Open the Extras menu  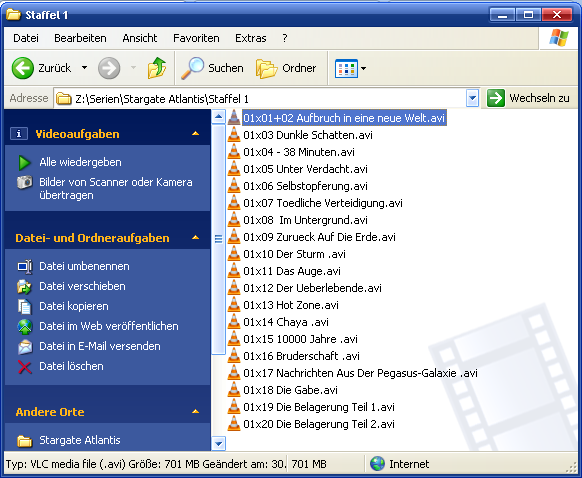click(251, 38)
